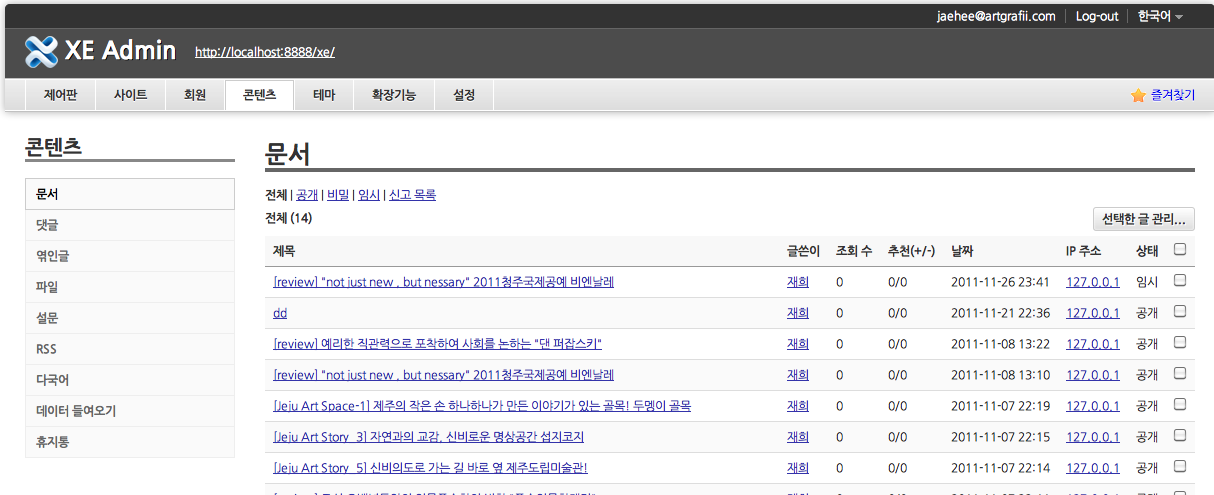The image size is (1214, 495).
Task: Open 휴지통 in the content sidebar
Action: coord(52,442)
